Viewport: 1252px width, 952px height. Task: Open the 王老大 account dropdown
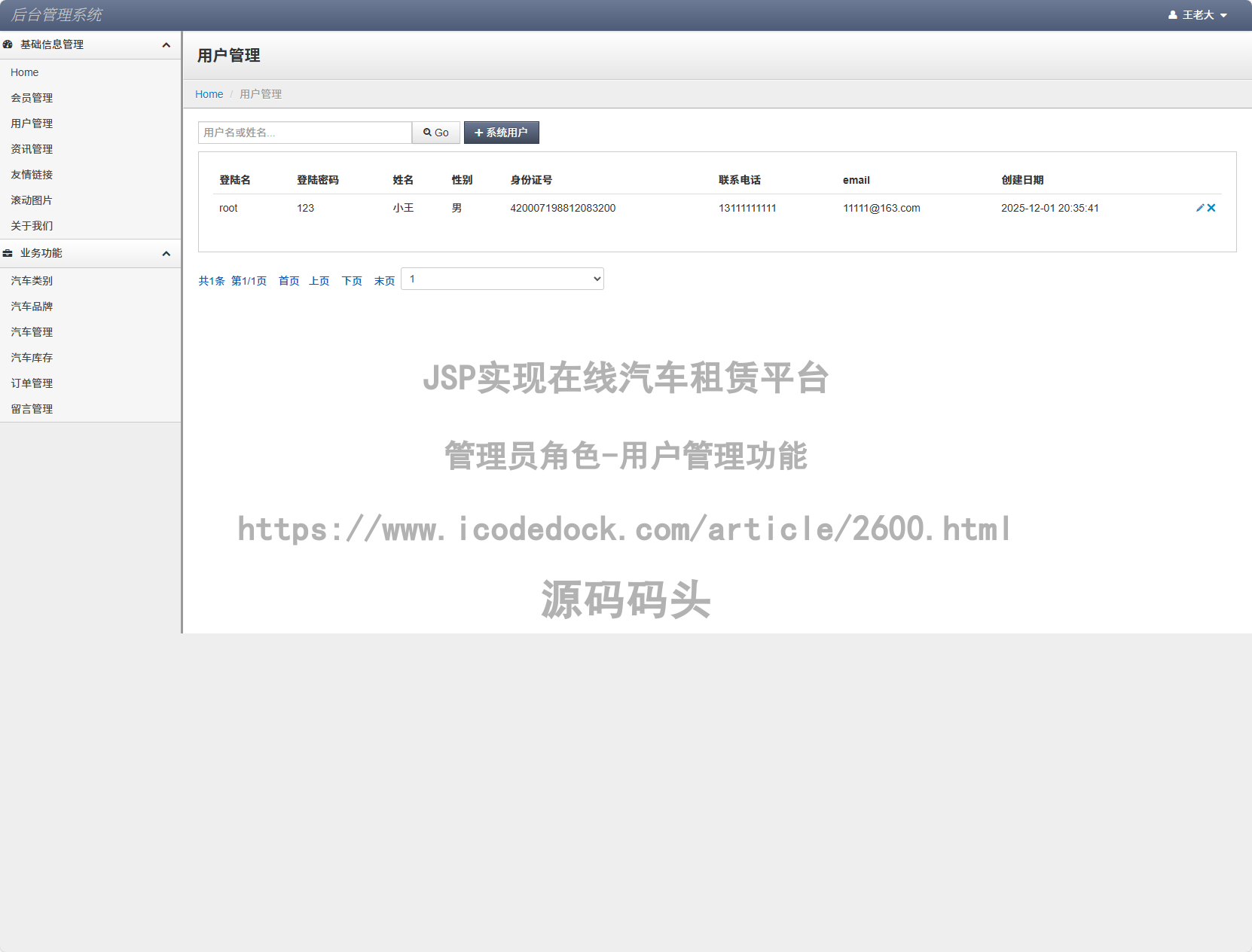coord(1201,14)
